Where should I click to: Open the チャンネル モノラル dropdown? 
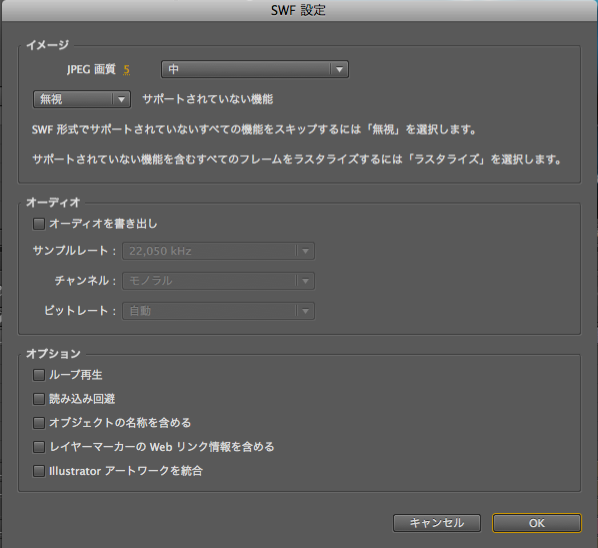218,281
